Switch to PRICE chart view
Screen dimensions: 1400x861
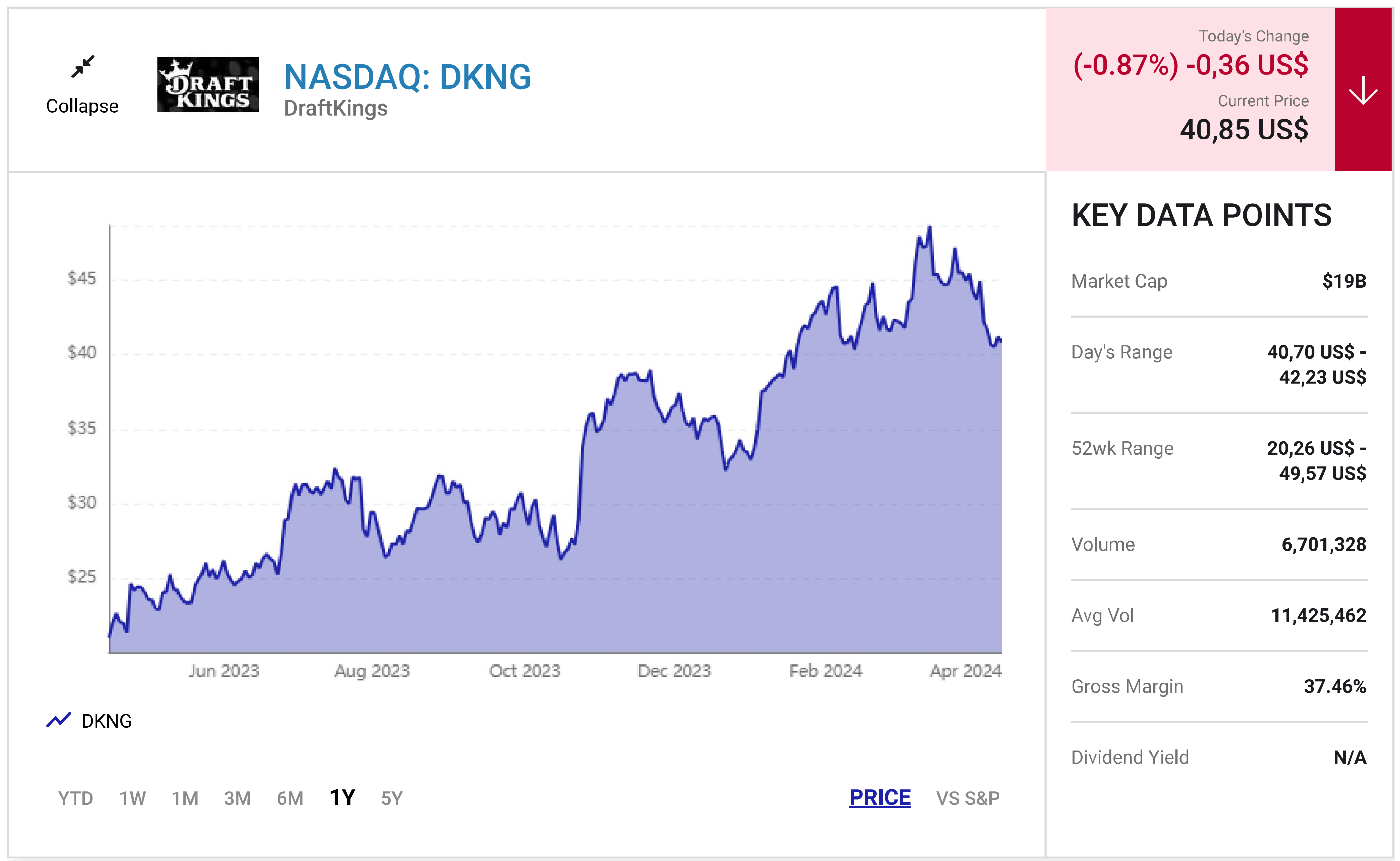coord(880,797)
